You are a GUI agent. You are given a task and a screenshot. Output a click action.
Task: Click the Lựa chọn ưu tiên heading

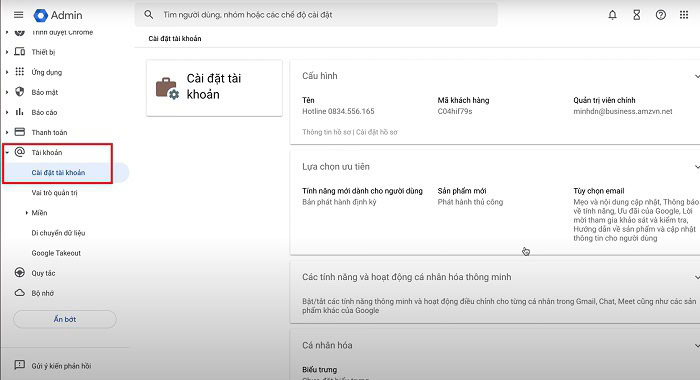click(x=336, y=167)
